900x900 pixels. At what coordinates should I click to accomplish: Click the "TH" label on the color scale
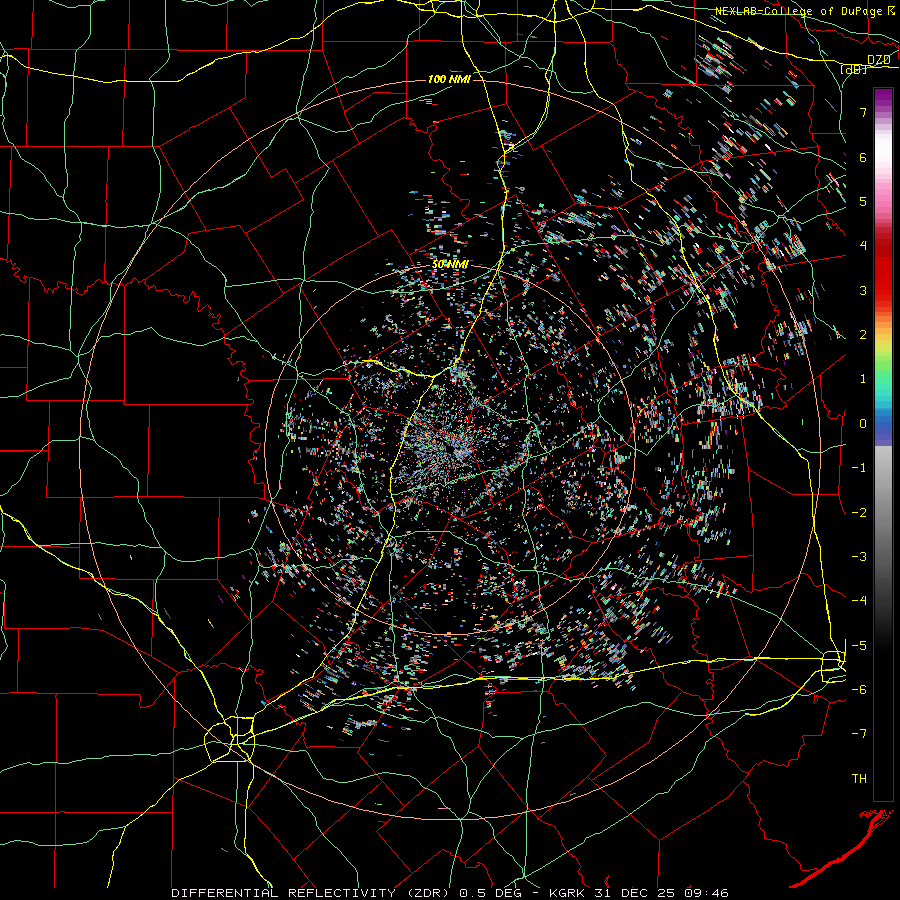[x=859, y=779]
